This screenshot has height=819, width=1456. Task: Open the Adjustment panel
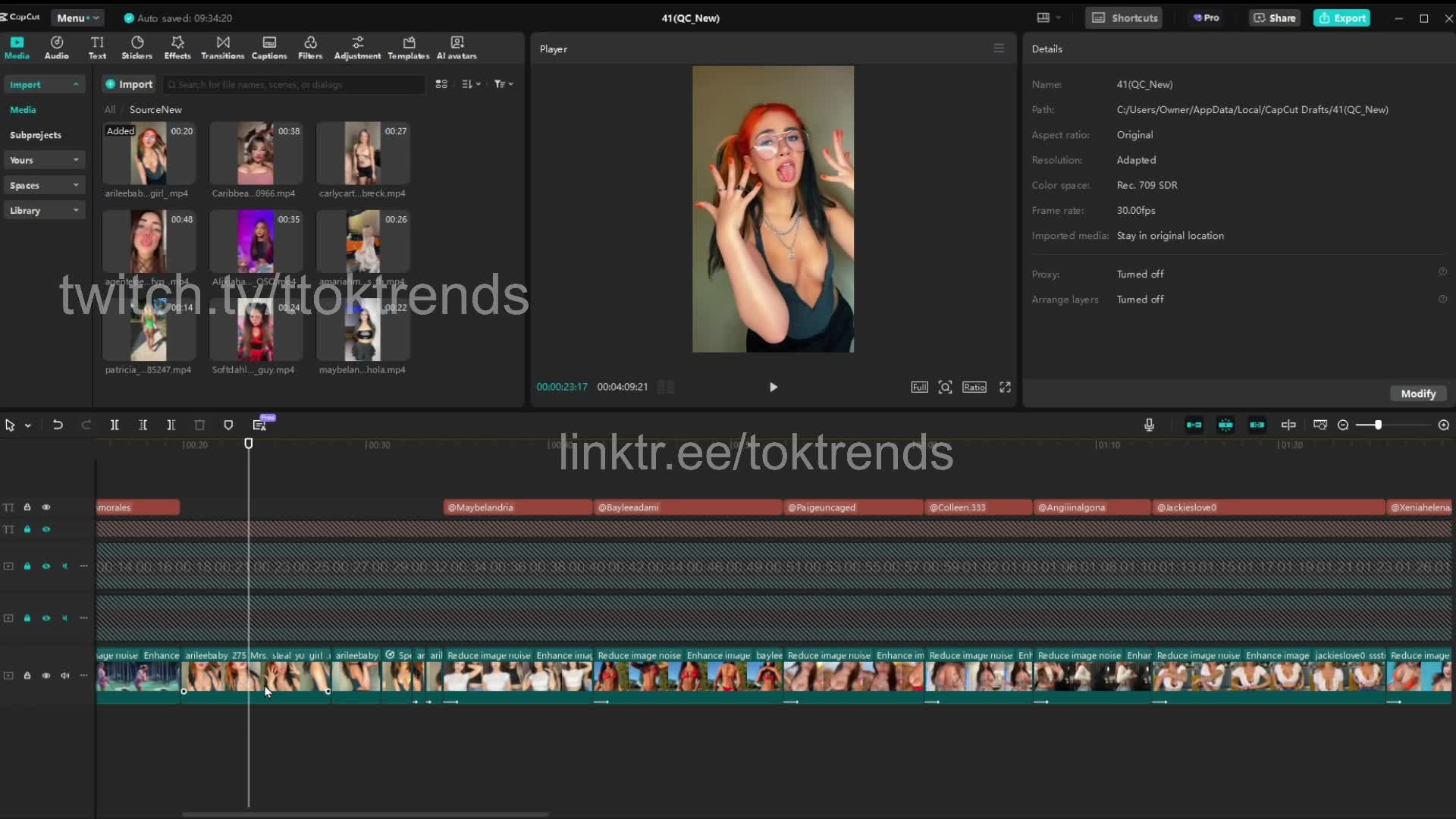tap(357, 48)
